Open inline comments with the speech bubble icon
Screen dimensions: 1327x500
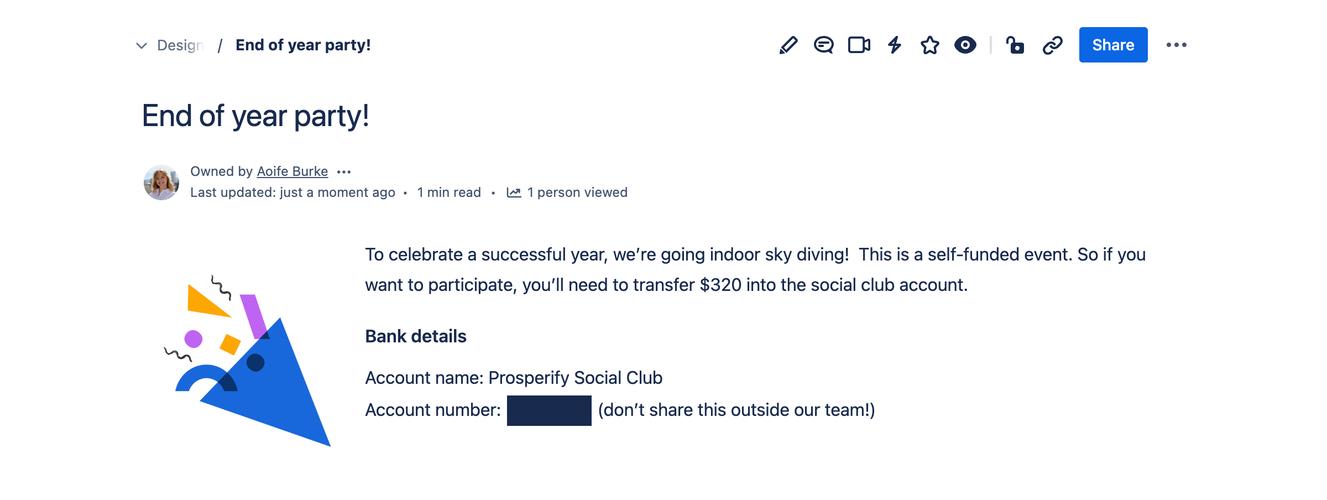click(823, 45)
